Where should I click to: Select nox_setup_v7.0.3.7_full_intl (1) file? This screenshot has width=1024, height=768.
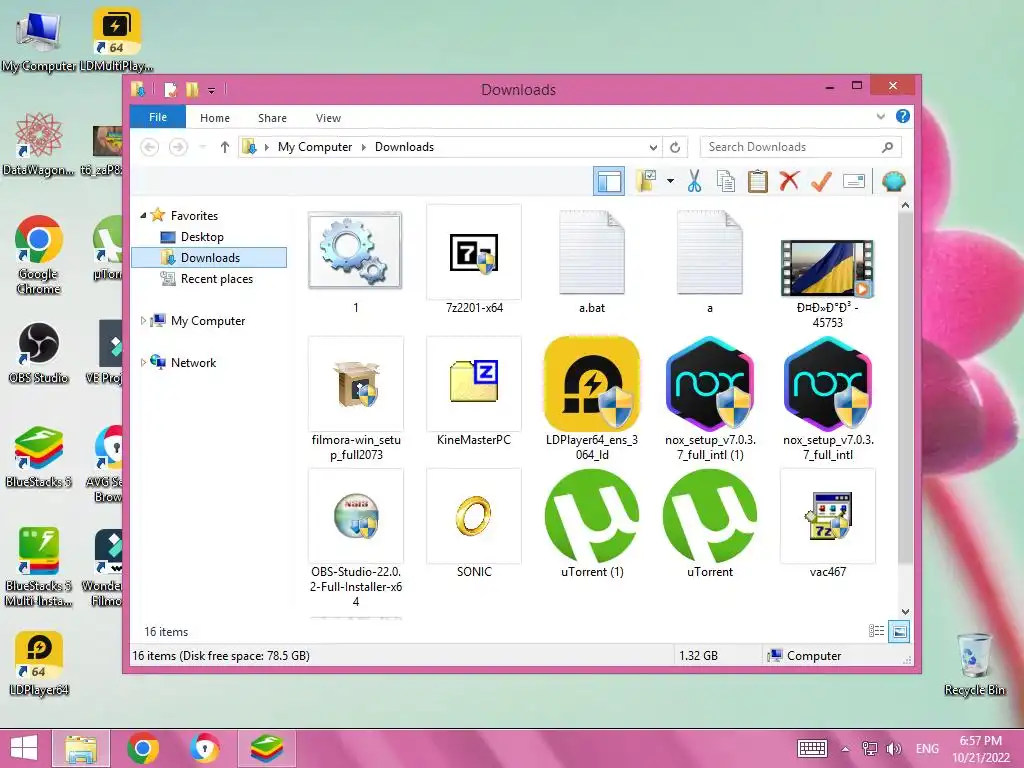710,399
